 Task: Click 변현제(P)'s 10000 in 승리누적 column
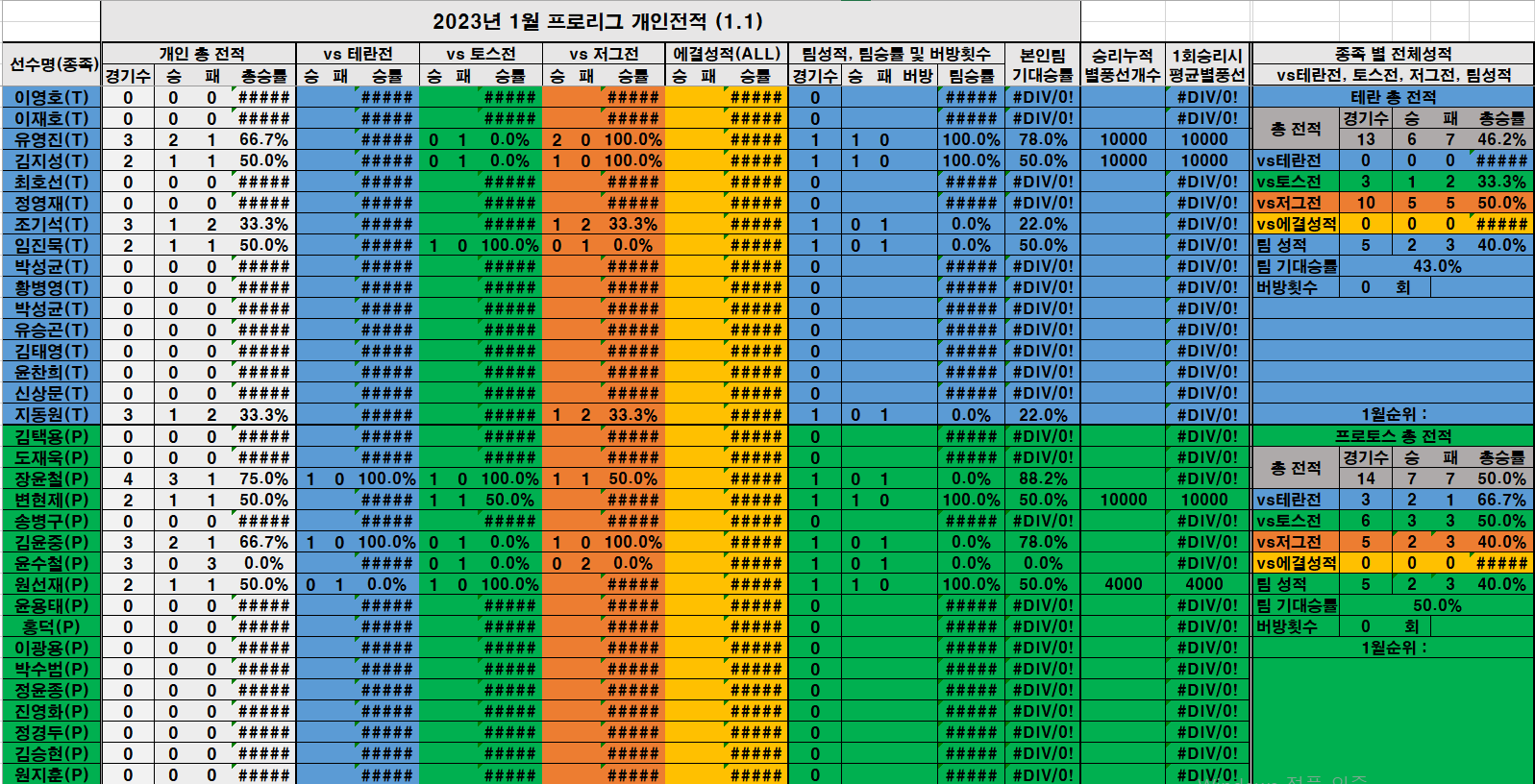coord(1123,500)
